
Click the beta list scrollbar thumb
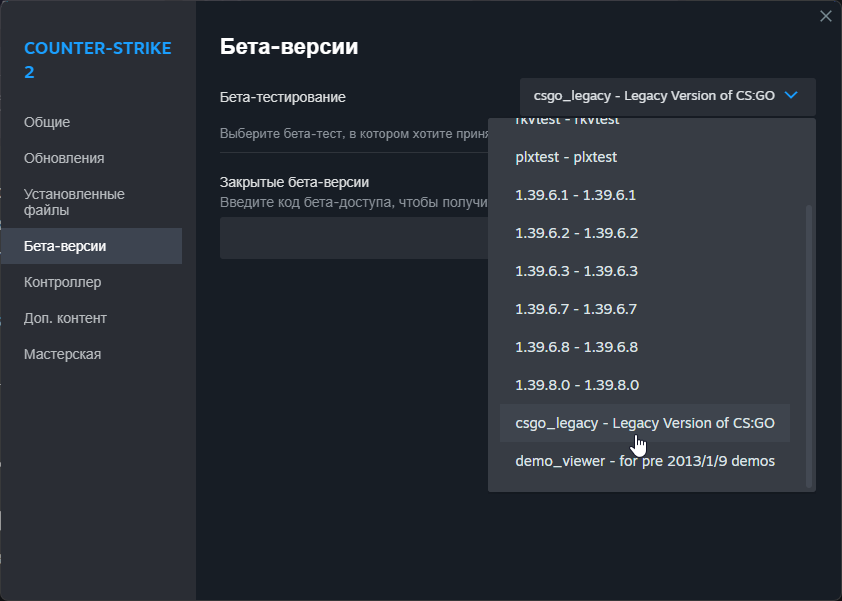[809, 346]
